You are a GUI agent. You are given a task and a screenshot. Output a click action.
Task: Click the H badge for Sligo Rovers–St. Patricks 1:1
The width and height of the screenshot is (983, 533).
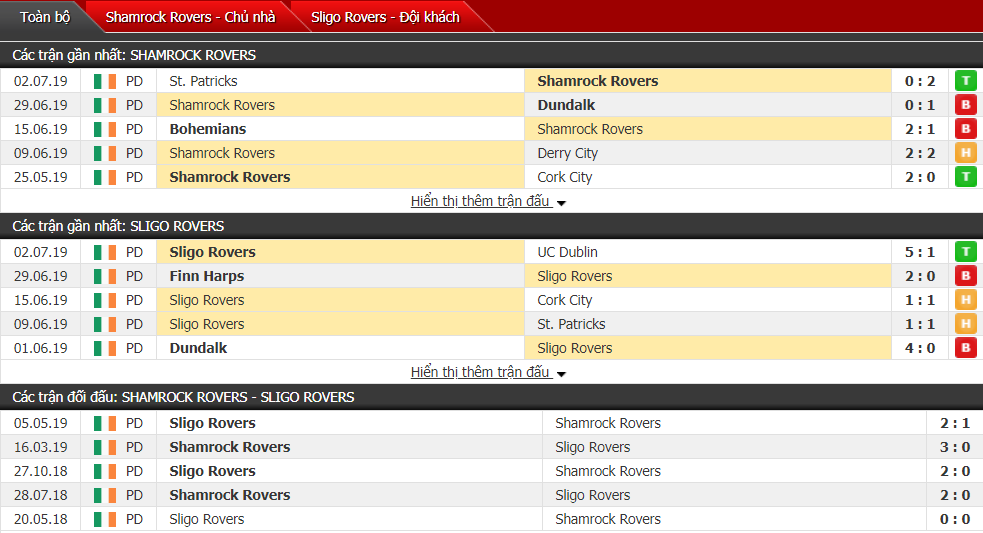click(x=965, y=324)
